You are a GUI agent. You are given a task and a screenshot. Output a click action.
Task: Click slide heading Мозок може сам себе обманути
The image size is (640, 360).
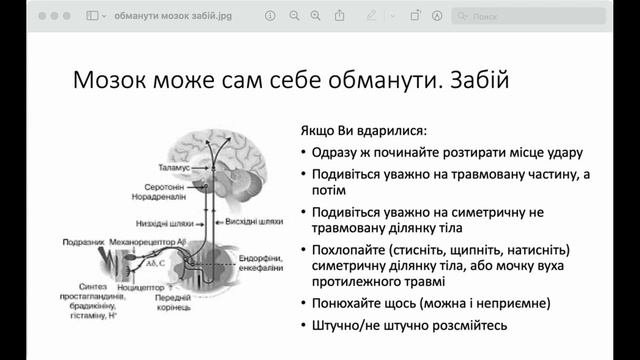click(x=258, y=80)
